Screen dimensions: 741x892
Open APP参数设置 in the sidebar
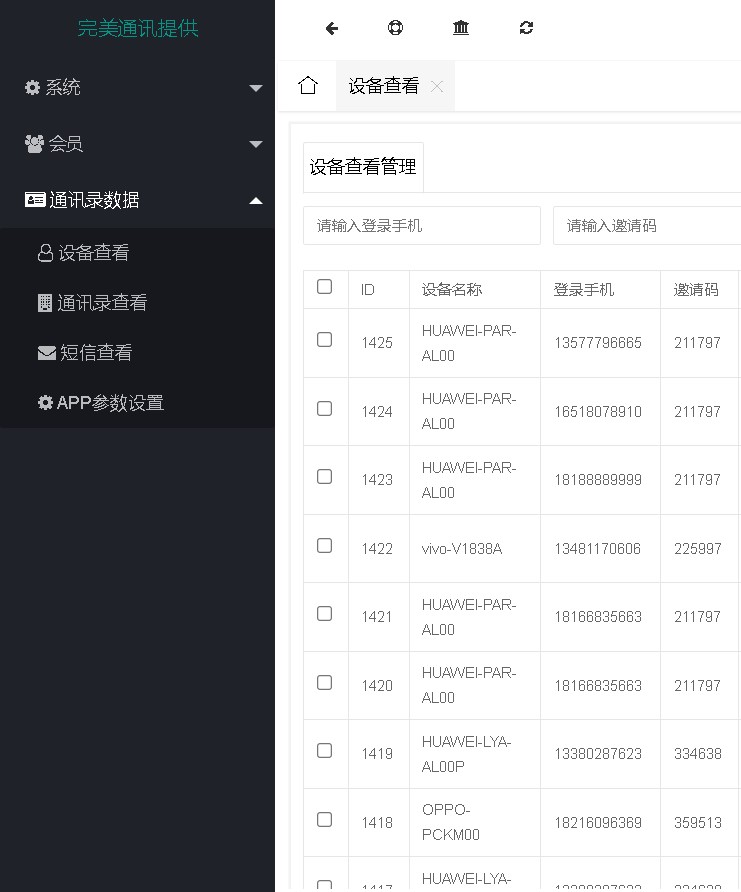coord(137,403)
